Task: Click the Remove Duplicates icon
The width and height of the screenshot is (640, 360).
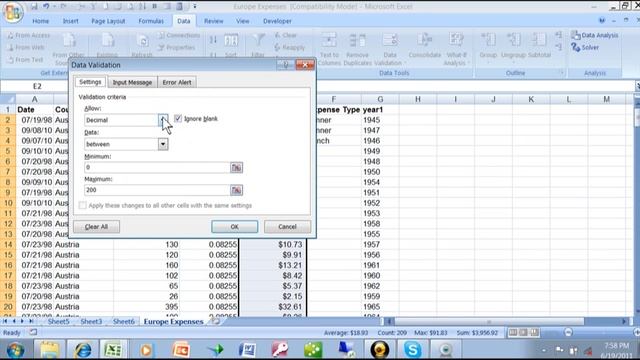Action: (357, 40)
